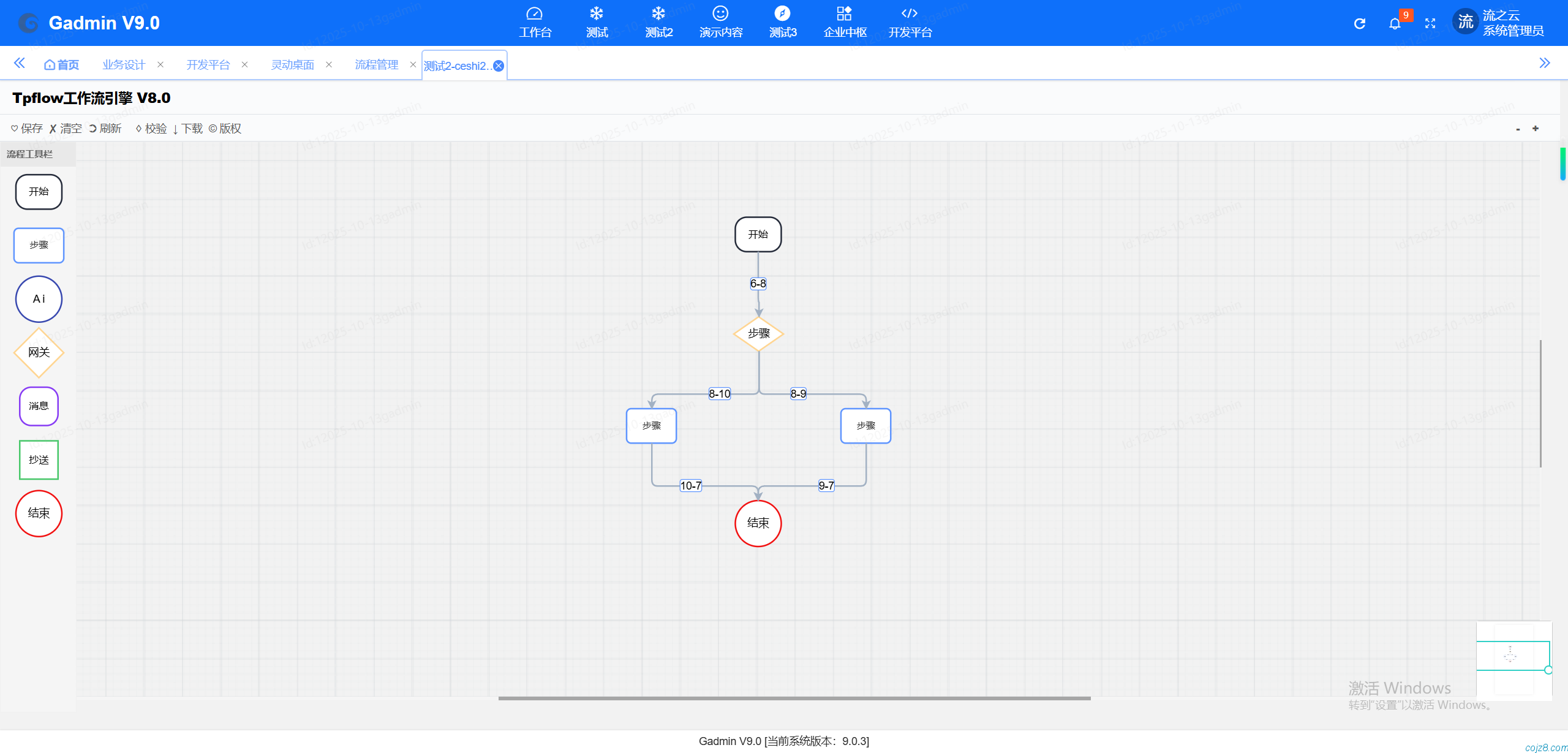Image resolution: width=1568 pixels, height=753 pixels.
Task: Click the 保存 save button
Action: point(27,129)
